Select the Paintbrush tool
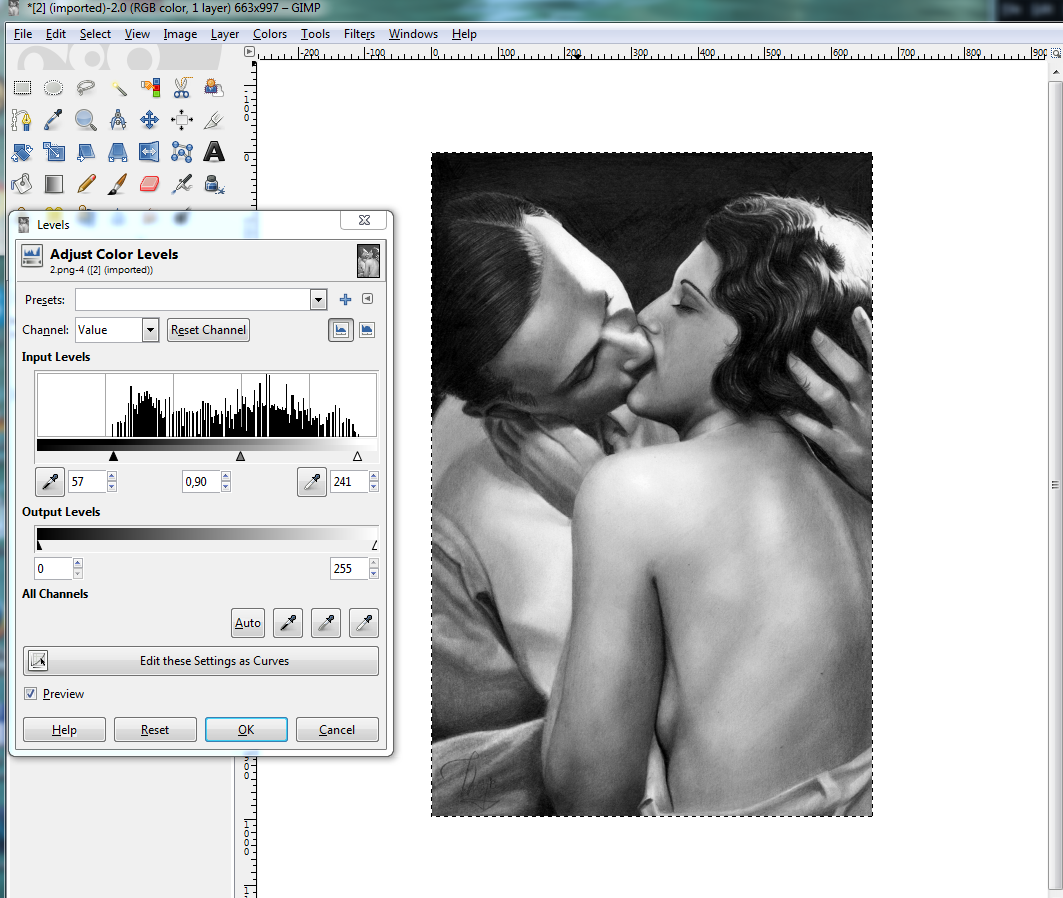 (118, 184)
